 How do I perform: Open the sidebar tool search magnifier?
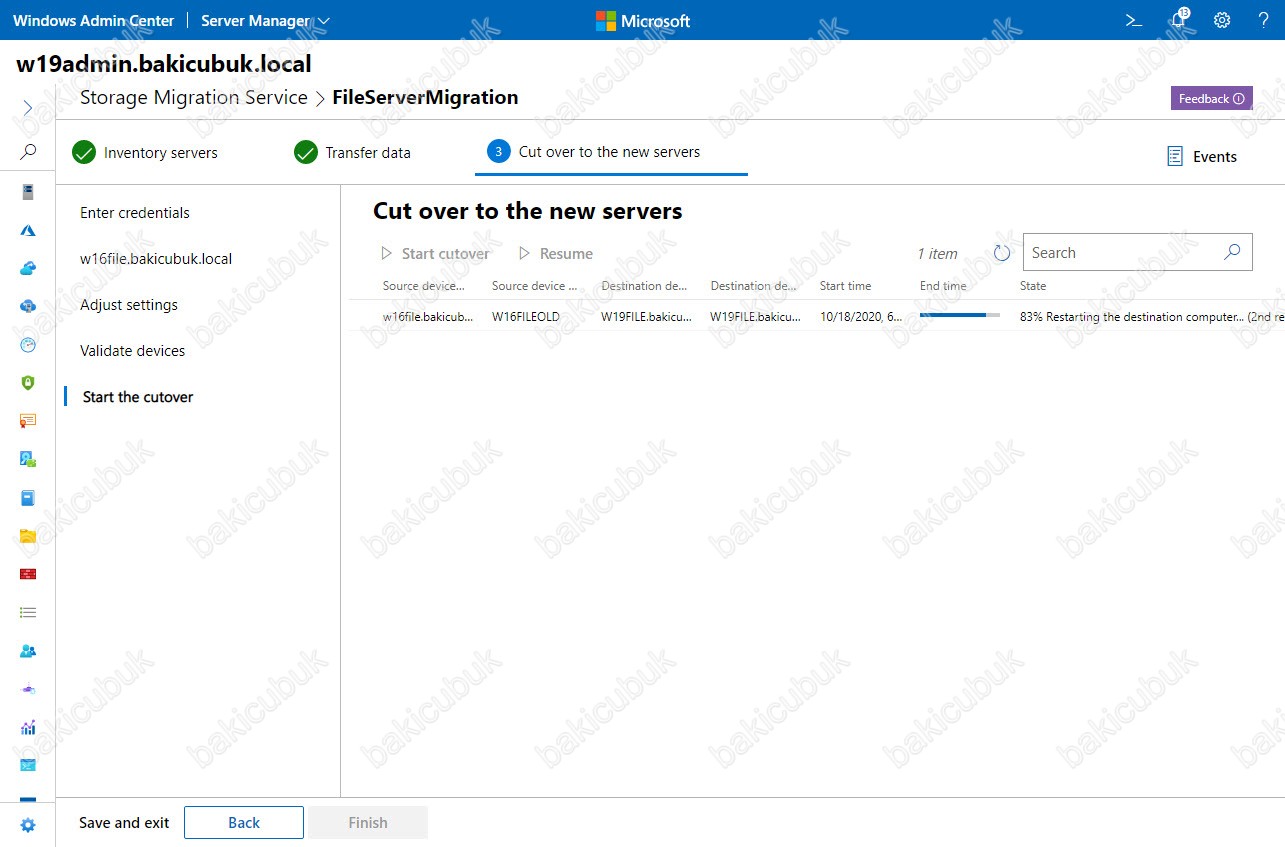(x=28, y=152)
